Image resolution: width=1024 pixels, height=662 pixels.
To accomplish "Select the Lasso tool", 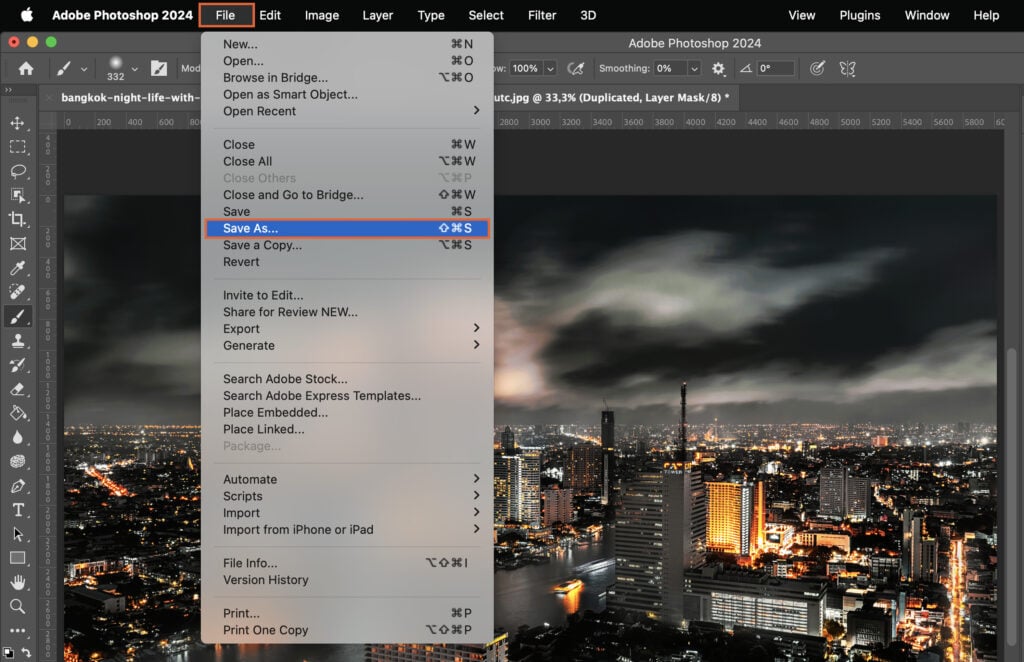I will point(20,172).
